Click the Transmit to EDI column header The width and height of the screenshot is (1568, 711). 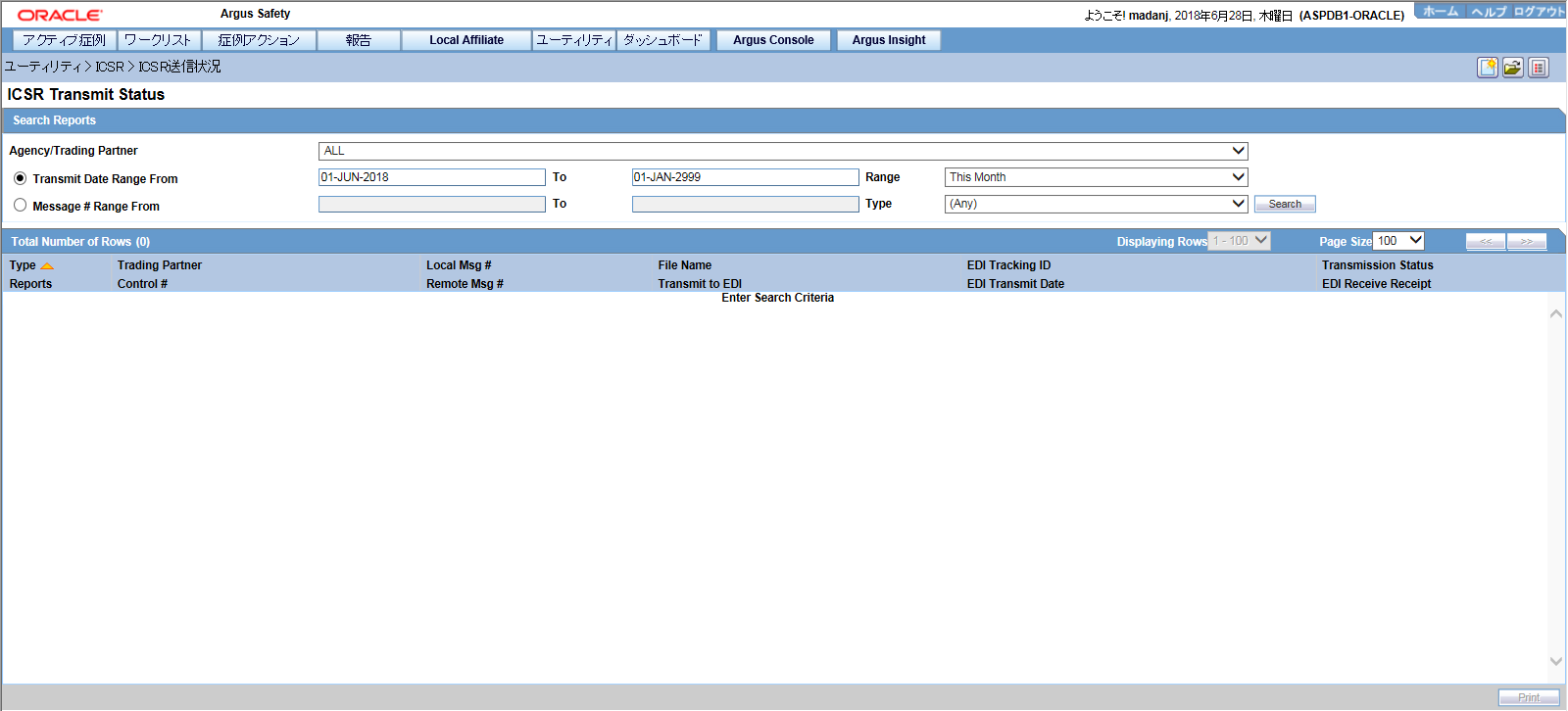pyautogui.click(x=700, y=284)
